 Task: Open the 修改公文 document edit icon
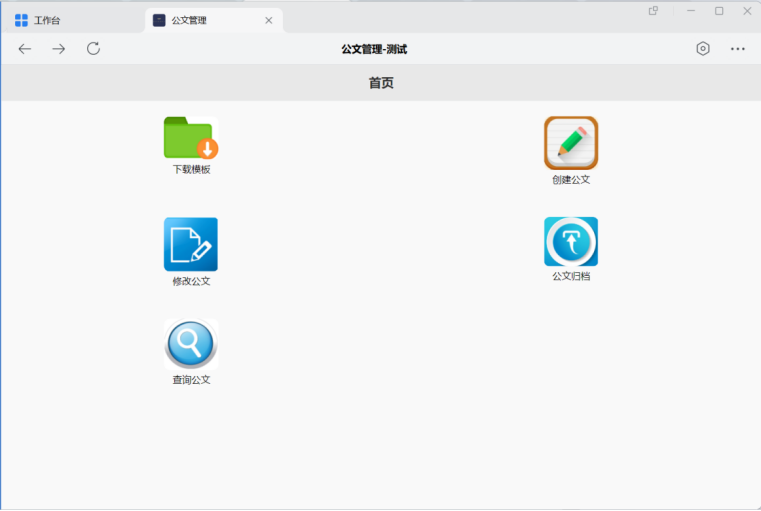191,244
